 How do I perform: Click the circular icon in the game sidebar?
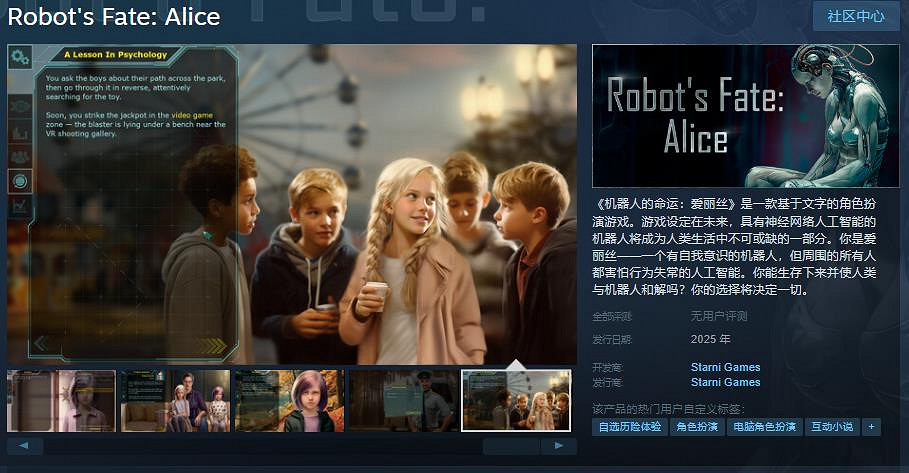point(20,181)
